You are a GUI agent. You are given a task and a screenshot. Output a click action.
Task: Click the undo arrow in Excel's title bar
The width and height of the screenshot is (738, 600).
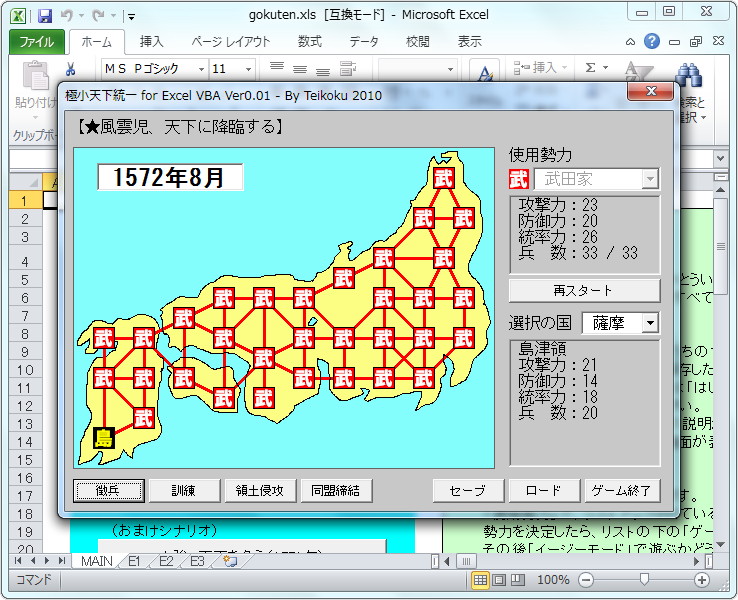[x=66, y=16]
